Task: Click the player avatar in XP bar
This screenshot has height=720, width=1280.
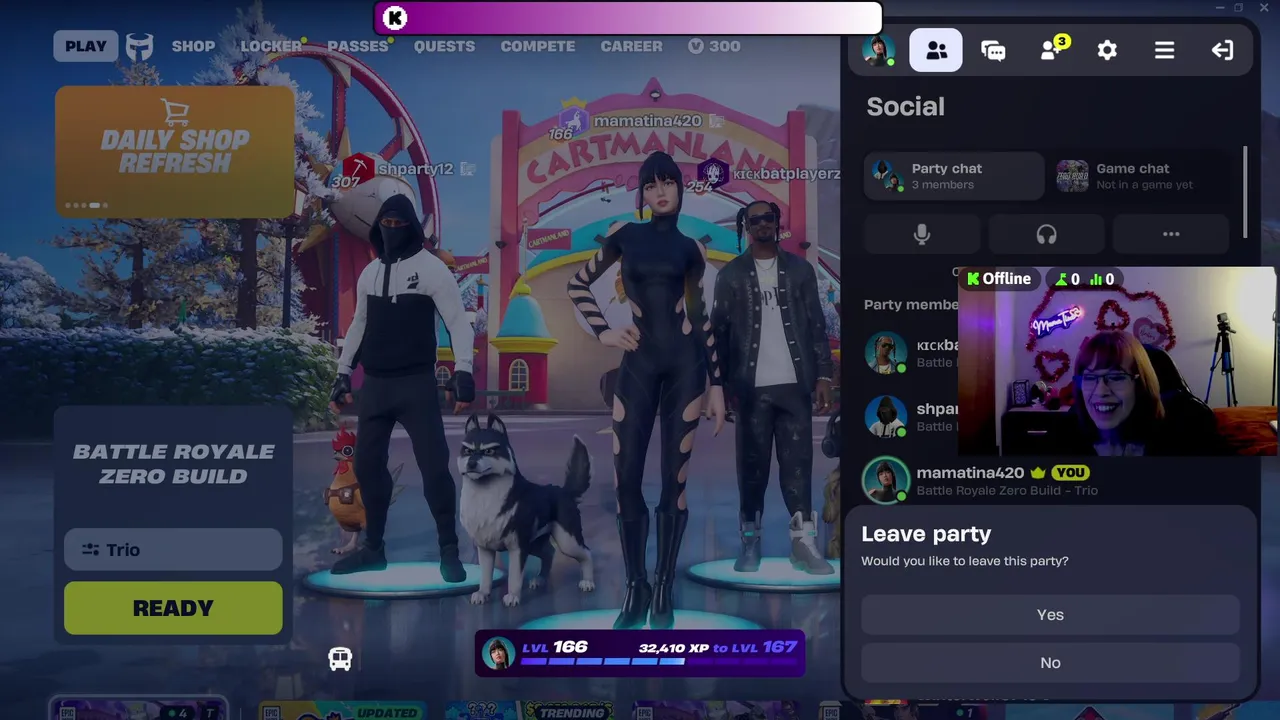Action: pos(498,654)
